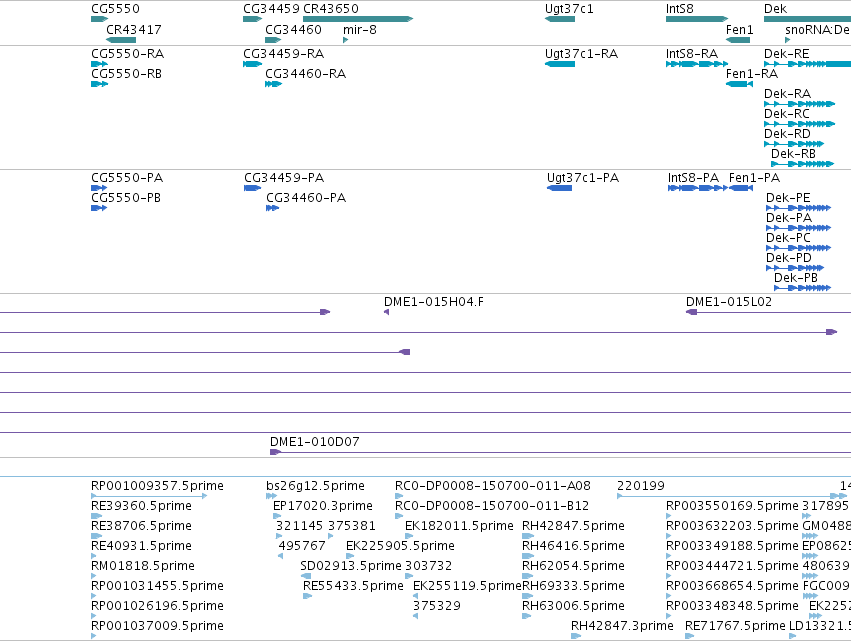Click EST RE55433.5prime
851x641 pixels.
click(353, 586)
